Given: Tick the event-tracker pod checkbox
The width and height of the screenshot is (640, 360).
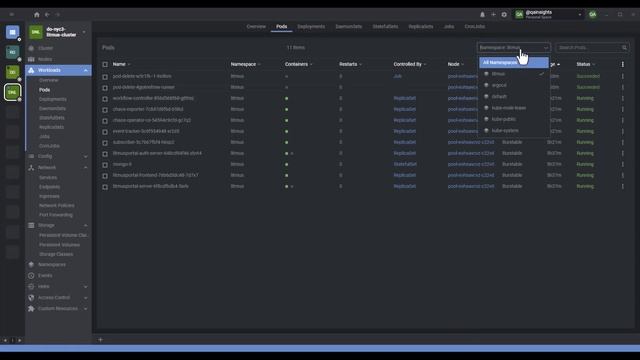Looking at the screenshot, I should [105, 132].
